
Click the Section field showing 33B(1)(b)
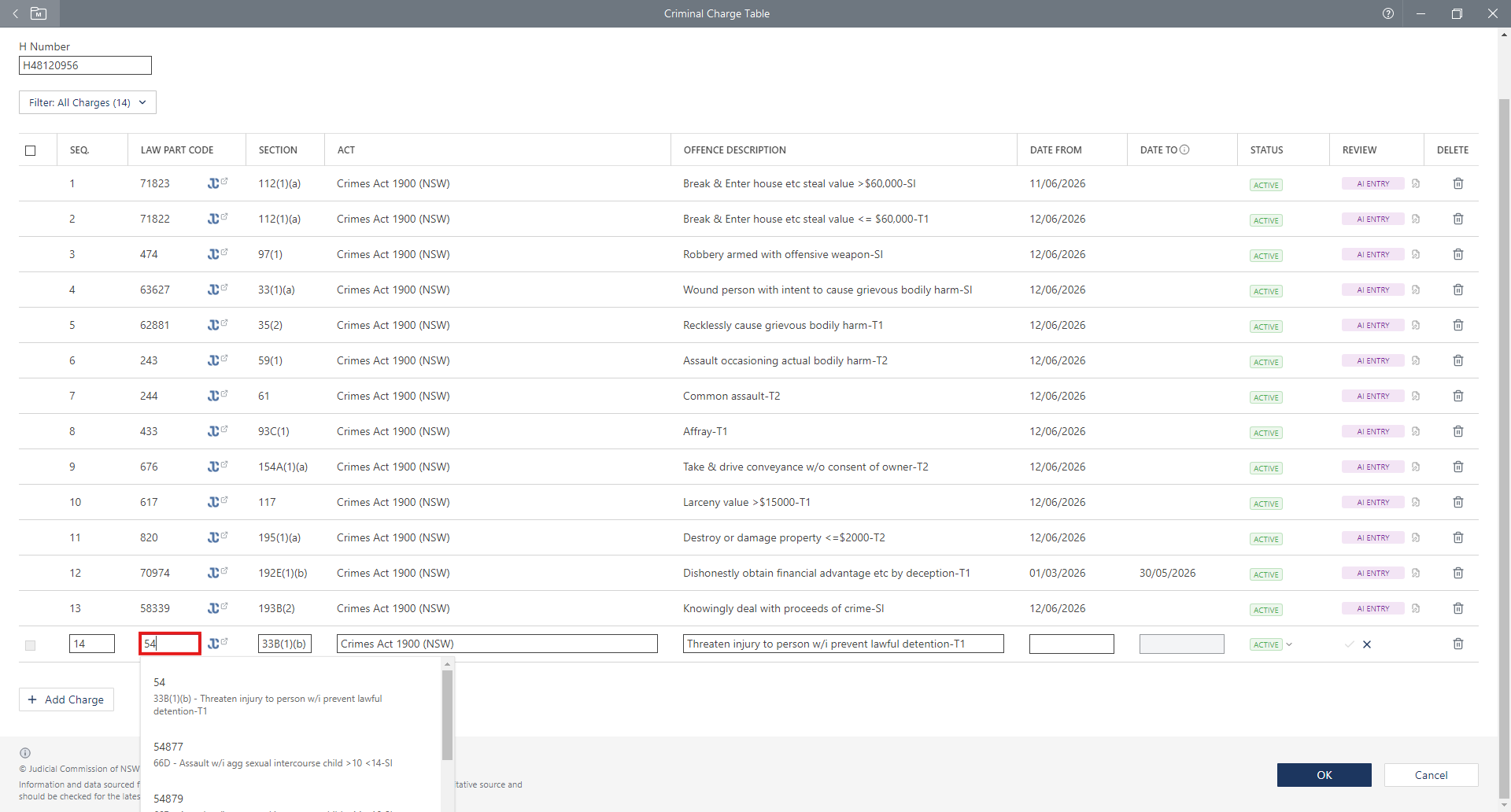[x=285, y=644]
